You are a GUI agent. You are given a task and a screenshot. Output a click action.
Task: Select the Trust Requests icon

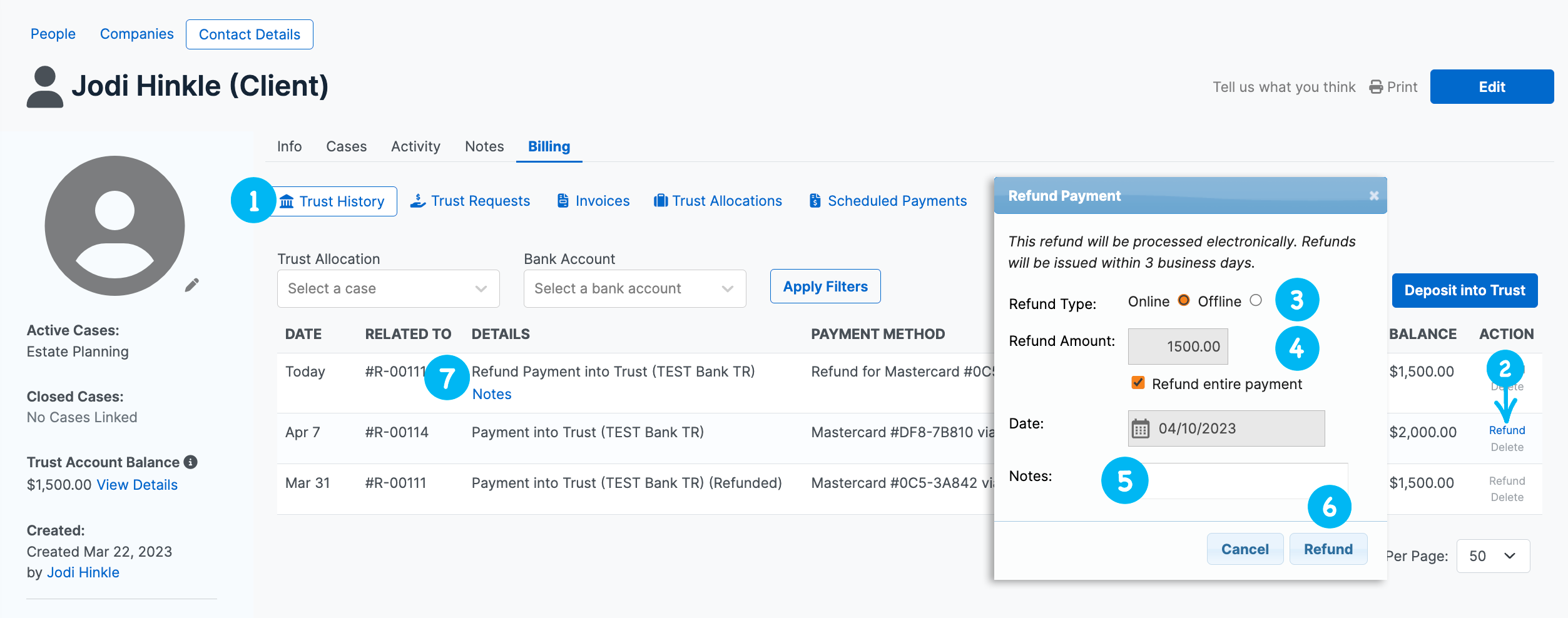[417, 200]
